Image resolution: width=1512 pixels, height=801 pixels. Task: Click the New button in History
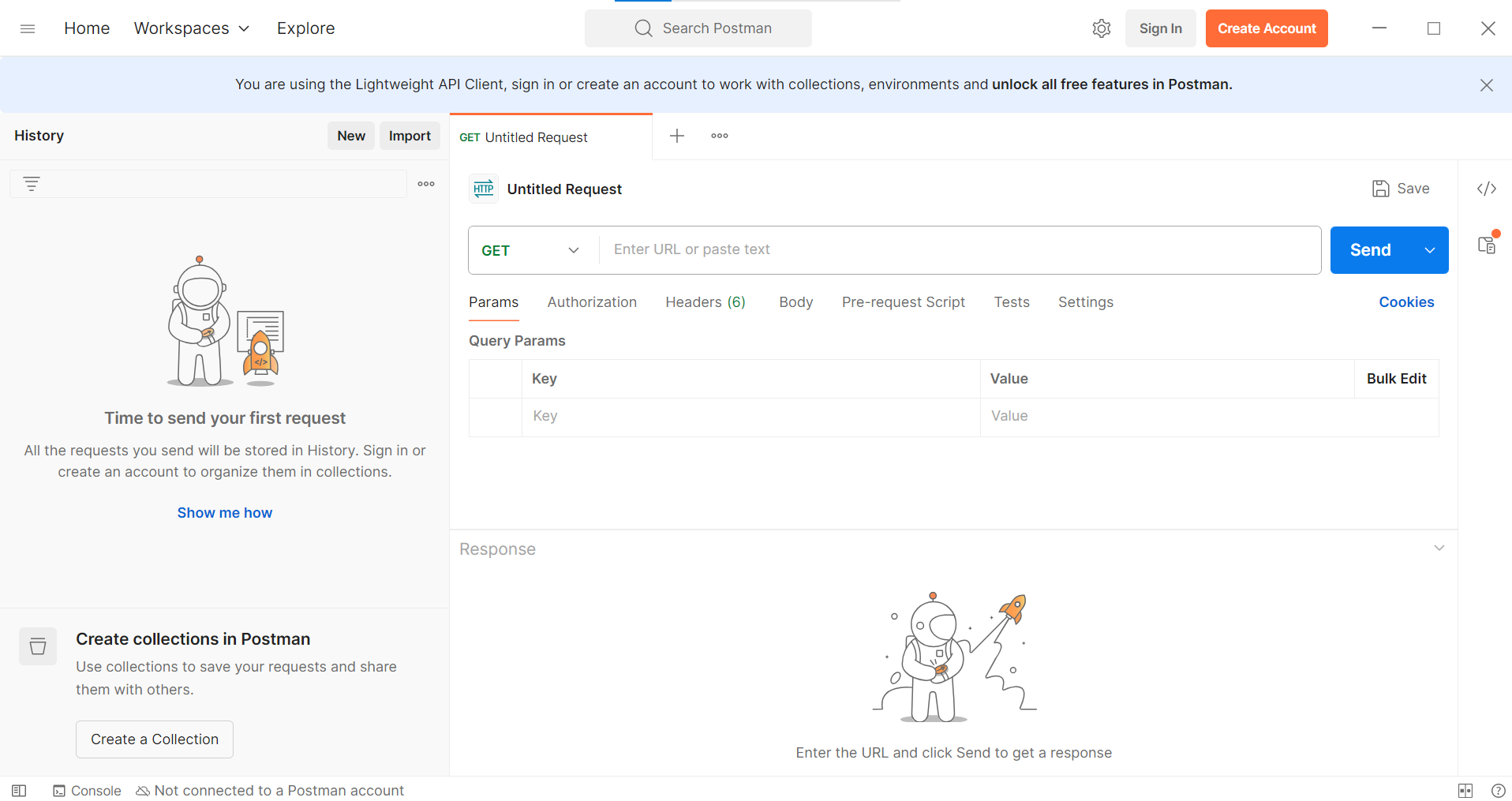pos(351,136)
